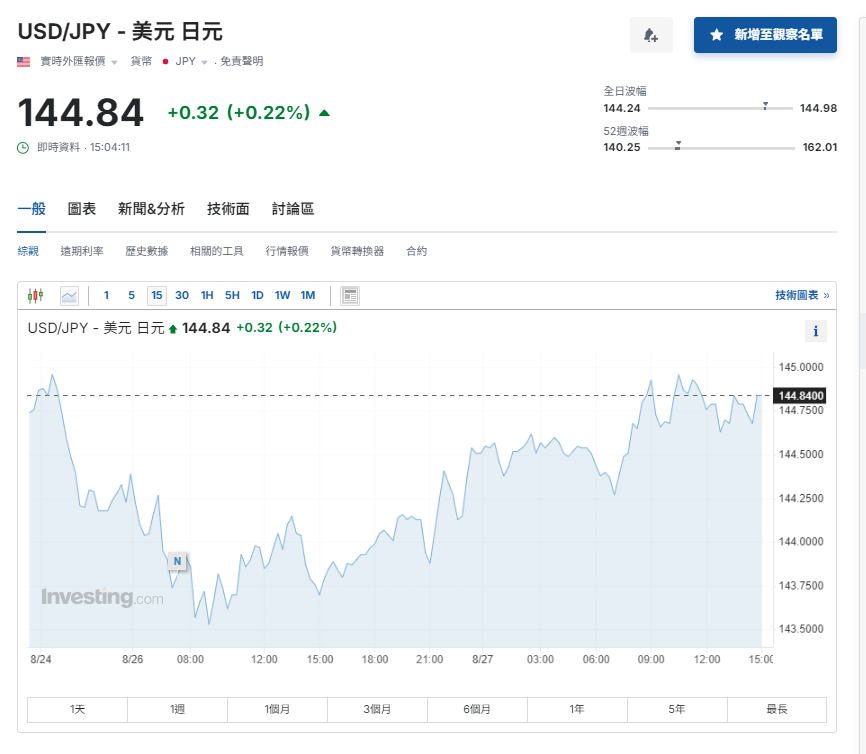Screen dimensions: 866x754
Task: Open the chart news layout icon
Action: 350,295
